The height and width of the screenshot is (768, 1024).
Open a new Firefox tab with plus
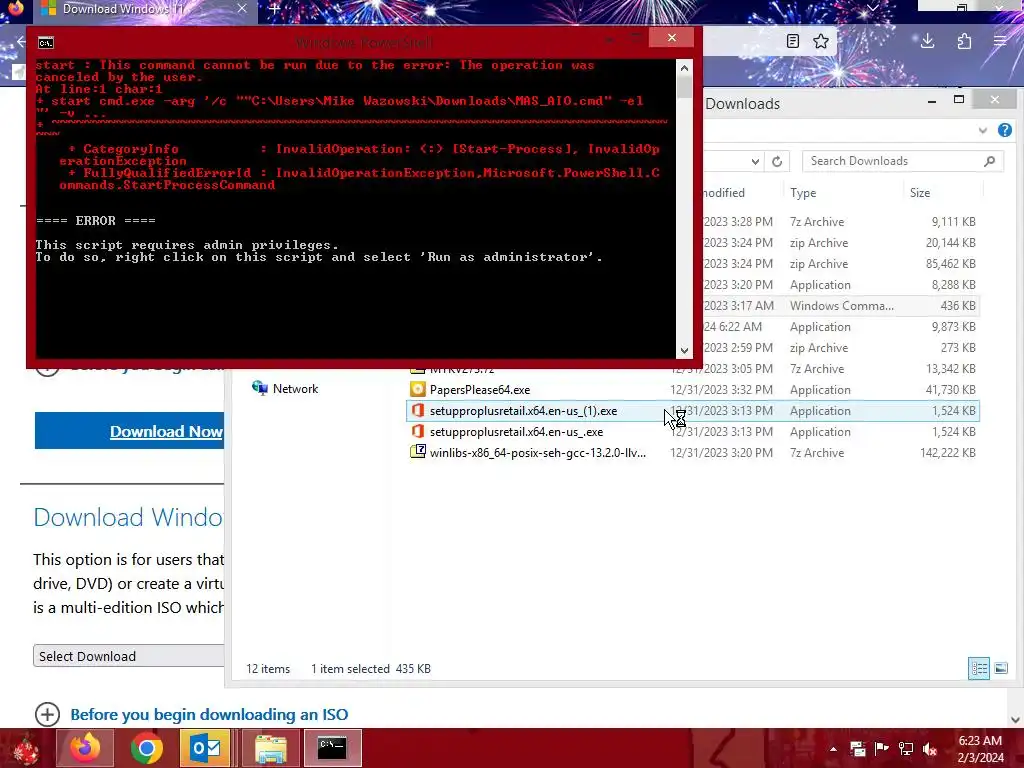pos(275,9)
